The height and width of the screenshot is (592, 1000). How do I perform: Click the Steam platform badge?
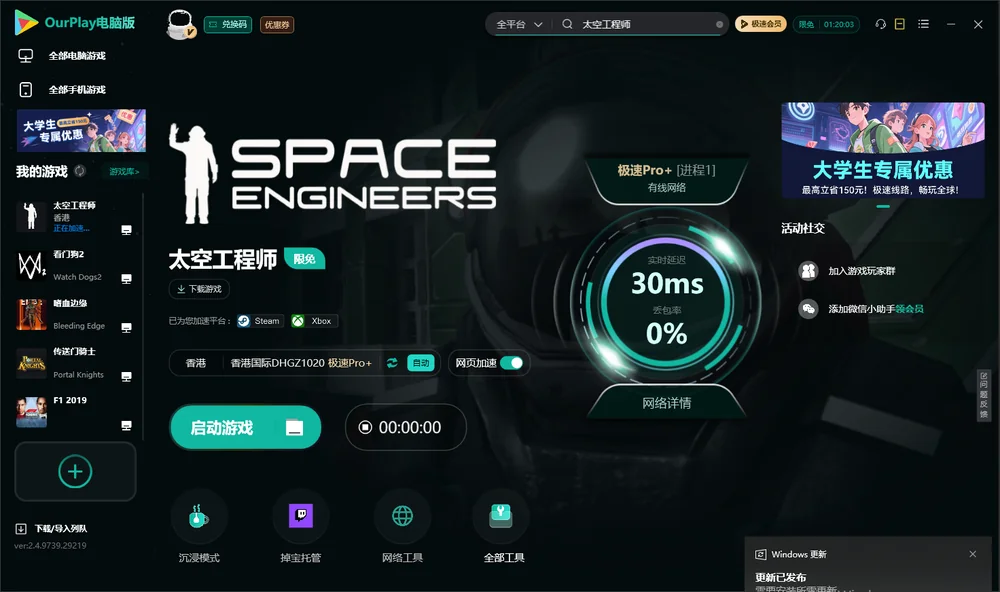[259, 321]
